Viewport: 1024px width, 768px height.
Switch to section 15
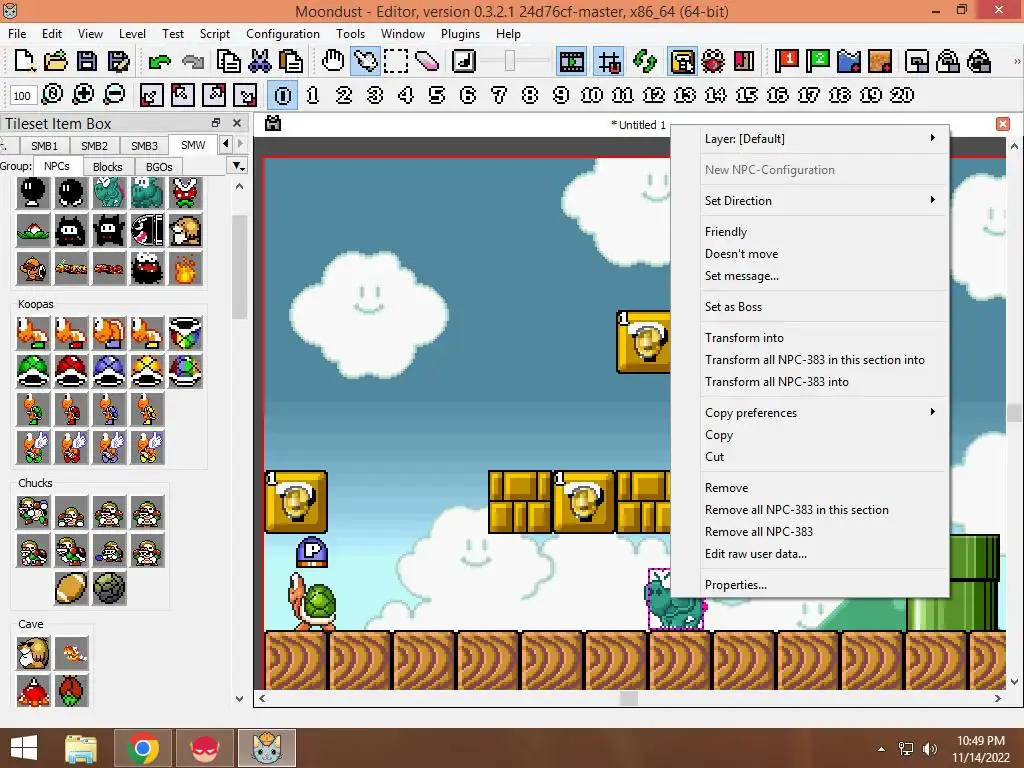click(x=746, y=95)
